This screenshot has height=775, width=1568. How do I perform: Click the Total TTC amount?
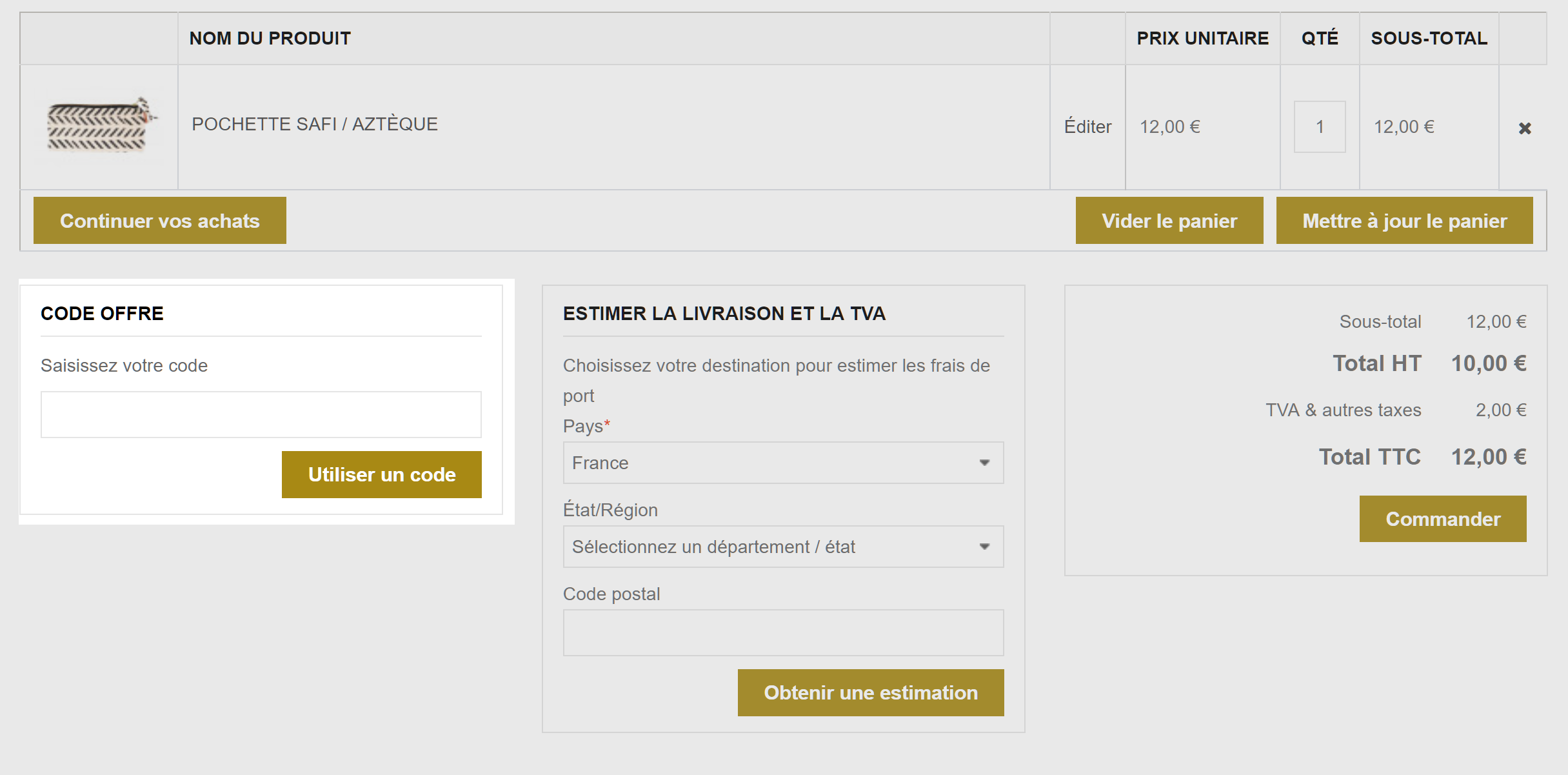(x=1489, y=457)
